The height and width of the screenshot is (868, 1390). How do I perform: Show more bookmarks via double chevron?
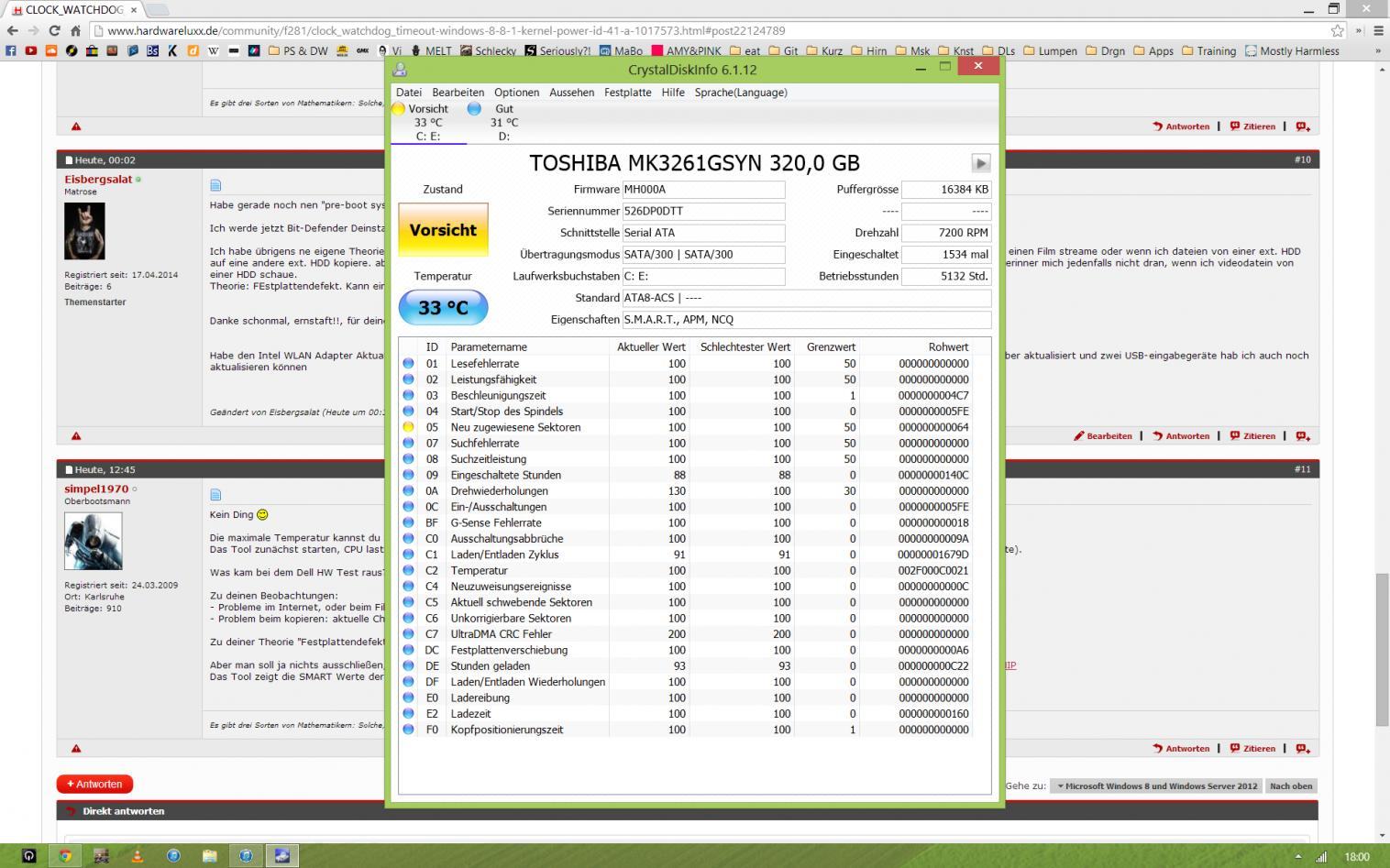1378,50
